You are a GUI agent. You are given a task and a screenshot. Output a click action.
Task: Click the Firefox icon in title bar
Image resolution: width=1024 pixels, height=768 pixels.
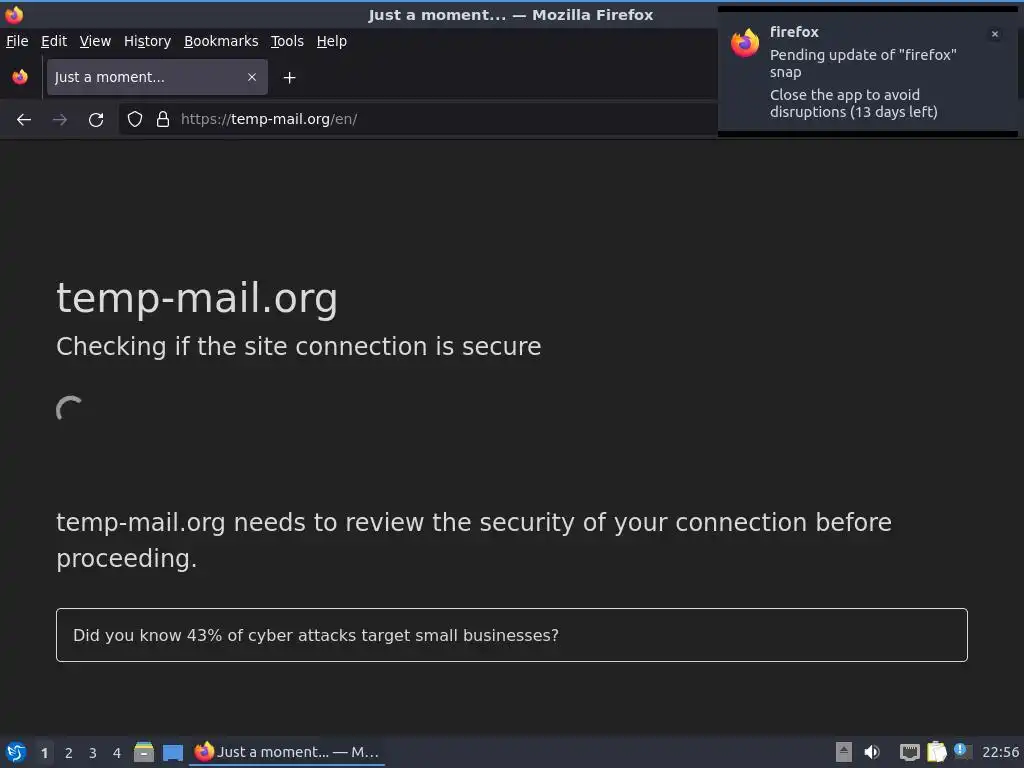click(x=14, y=14)
